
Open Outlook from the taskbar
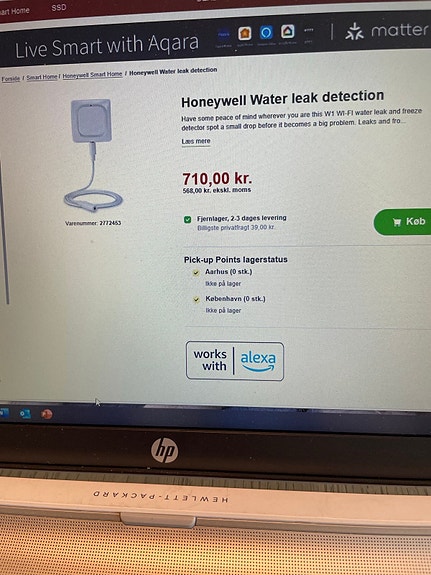[x=25, y=414]
